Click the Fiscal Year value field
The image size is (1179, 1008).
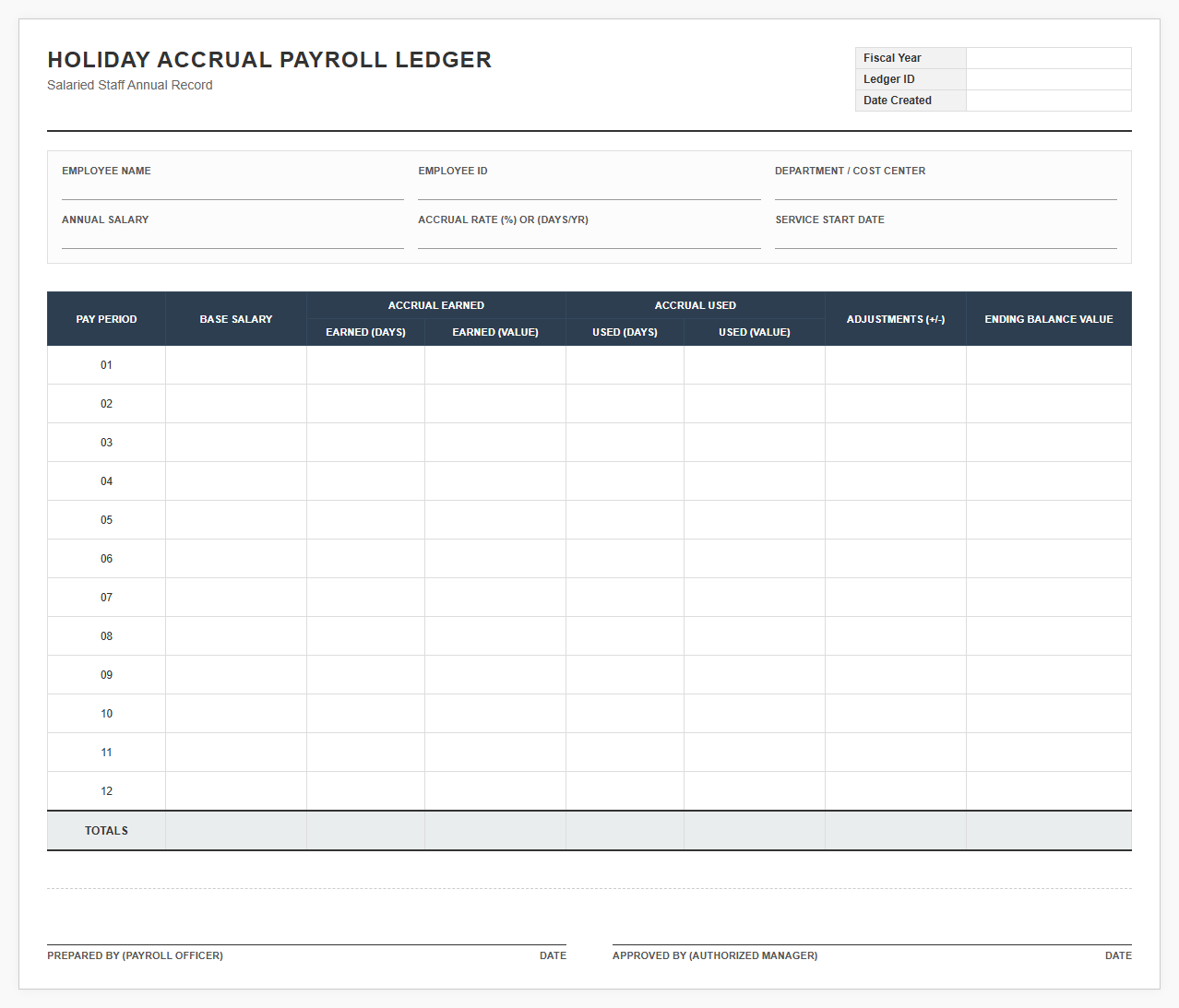click(x=1048, y=58)
